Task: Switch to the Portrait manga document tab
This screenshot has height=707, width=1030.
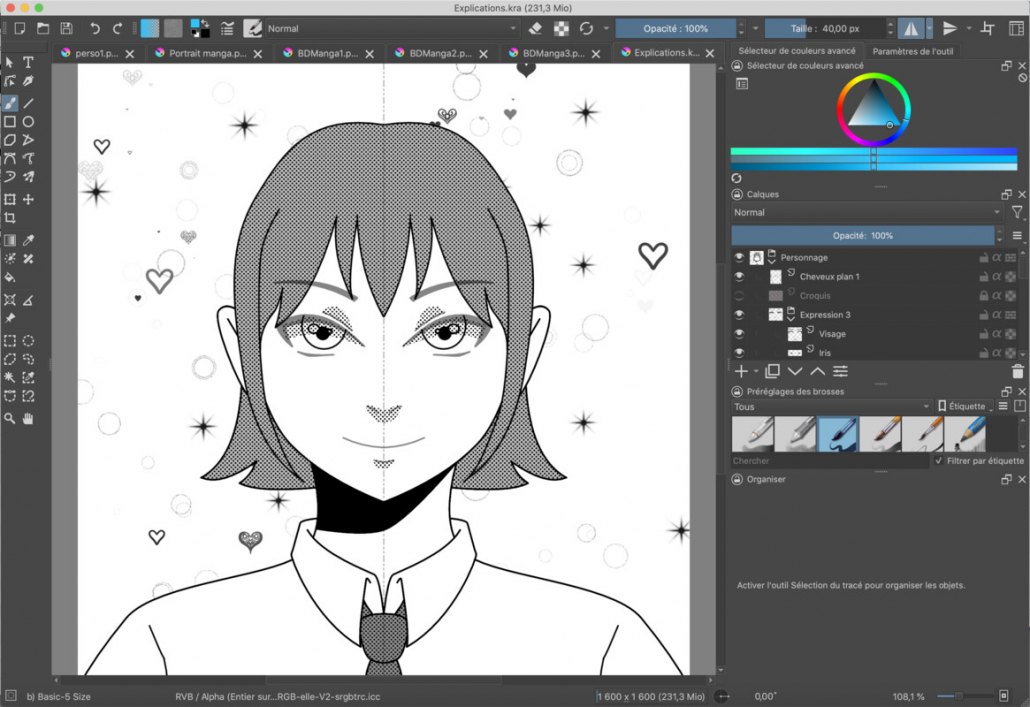Action: coord(205,53)
